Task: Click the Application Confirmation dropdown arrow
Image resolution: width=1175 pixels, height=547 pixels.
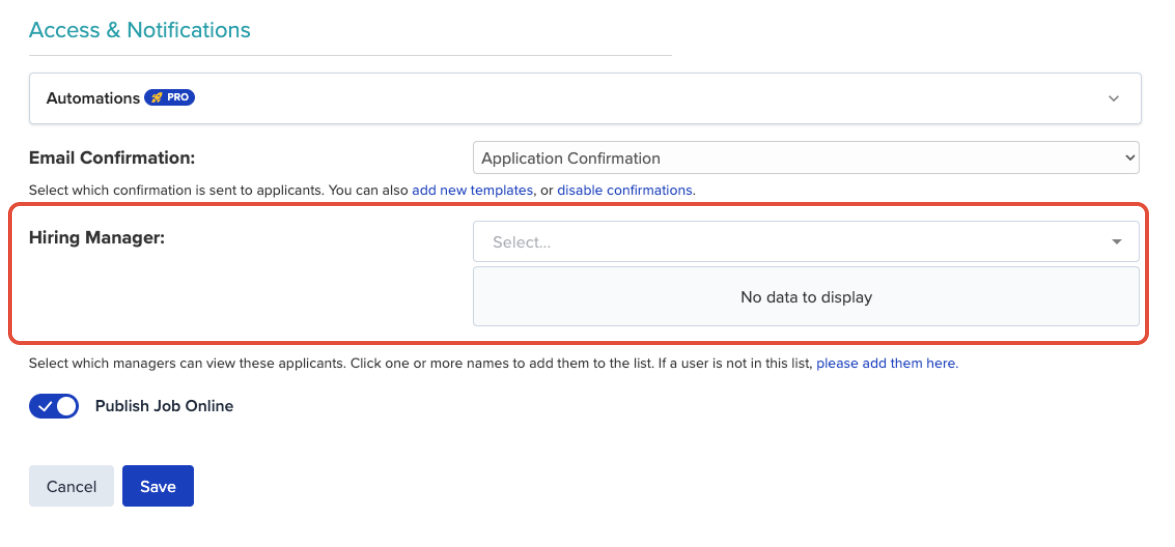Action: [x=1129, y=158]
